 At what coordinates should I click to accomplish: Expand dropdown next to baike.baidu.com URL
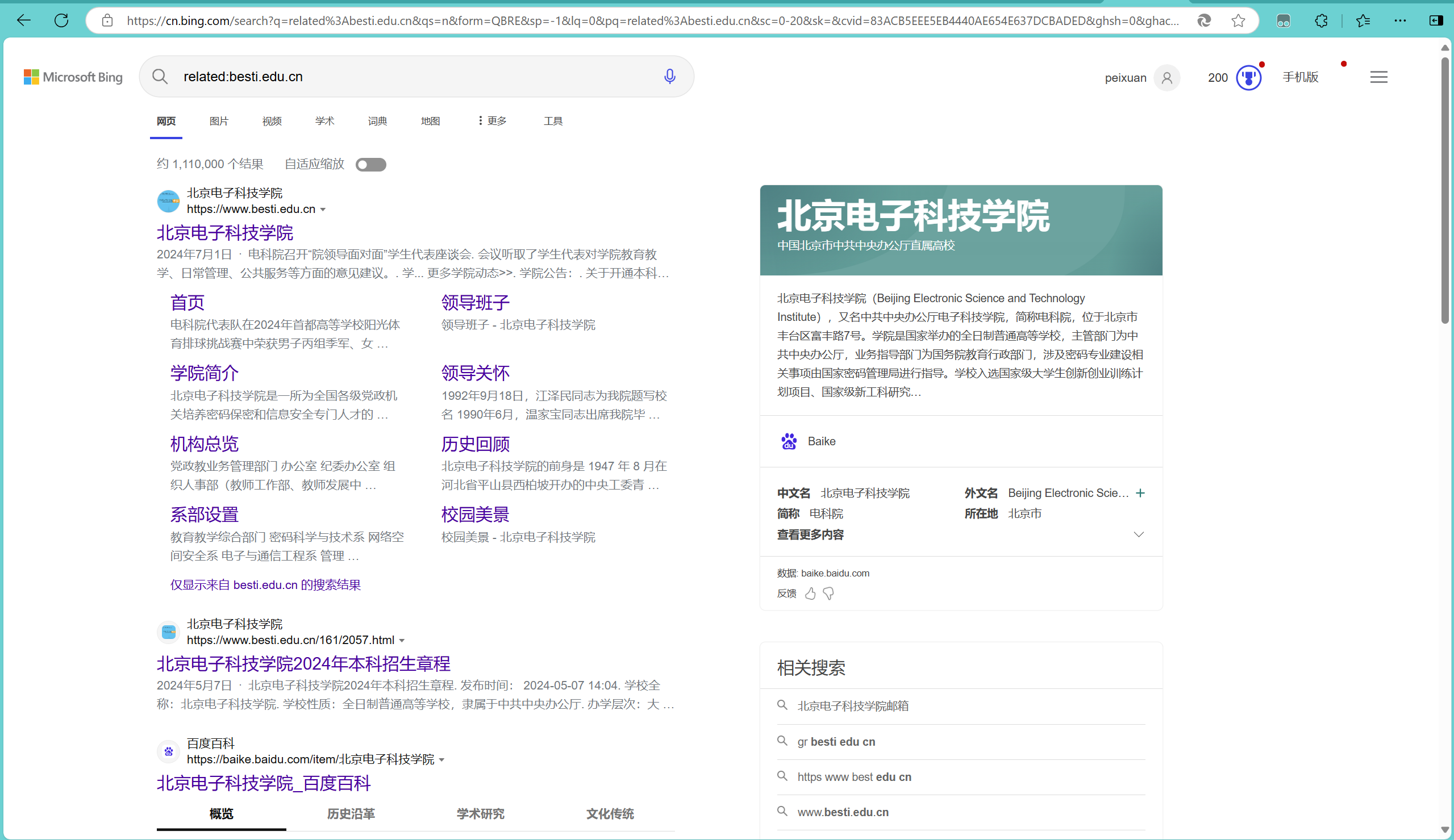441,760
